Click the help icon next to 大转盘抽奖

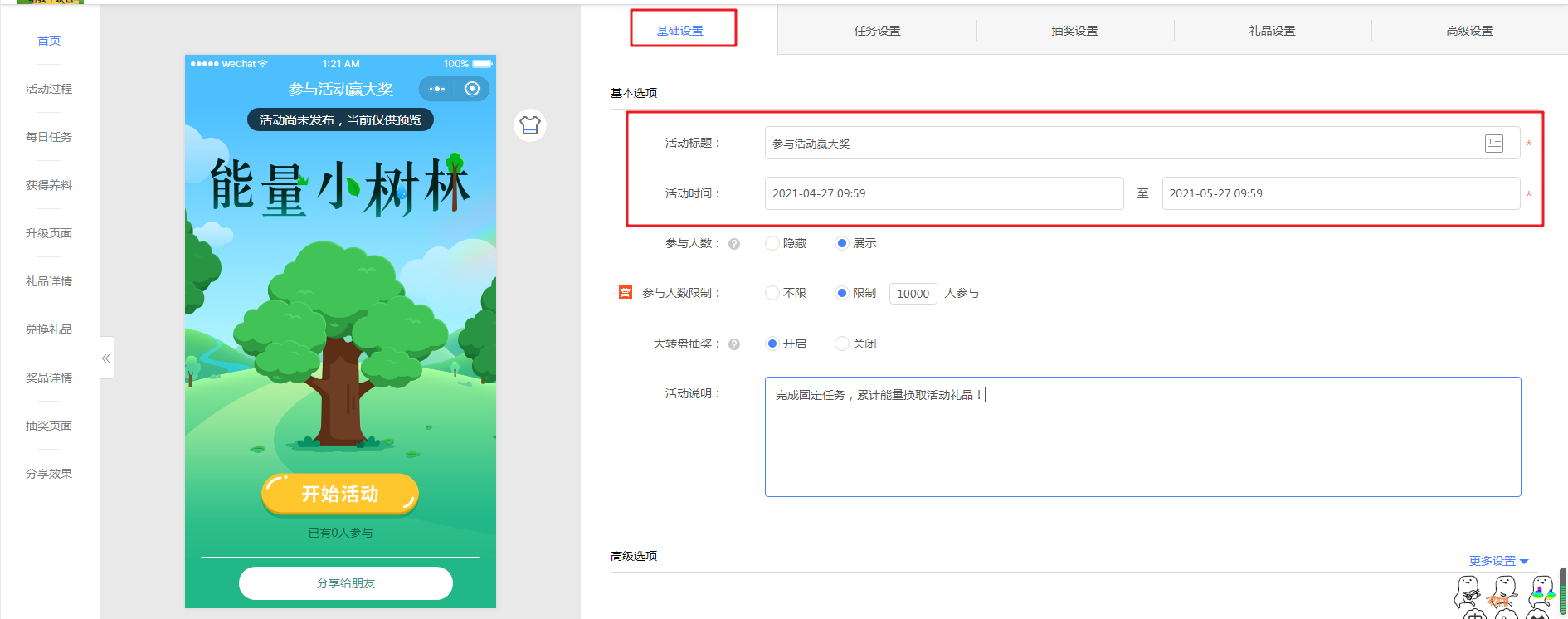tap(734, 344)
